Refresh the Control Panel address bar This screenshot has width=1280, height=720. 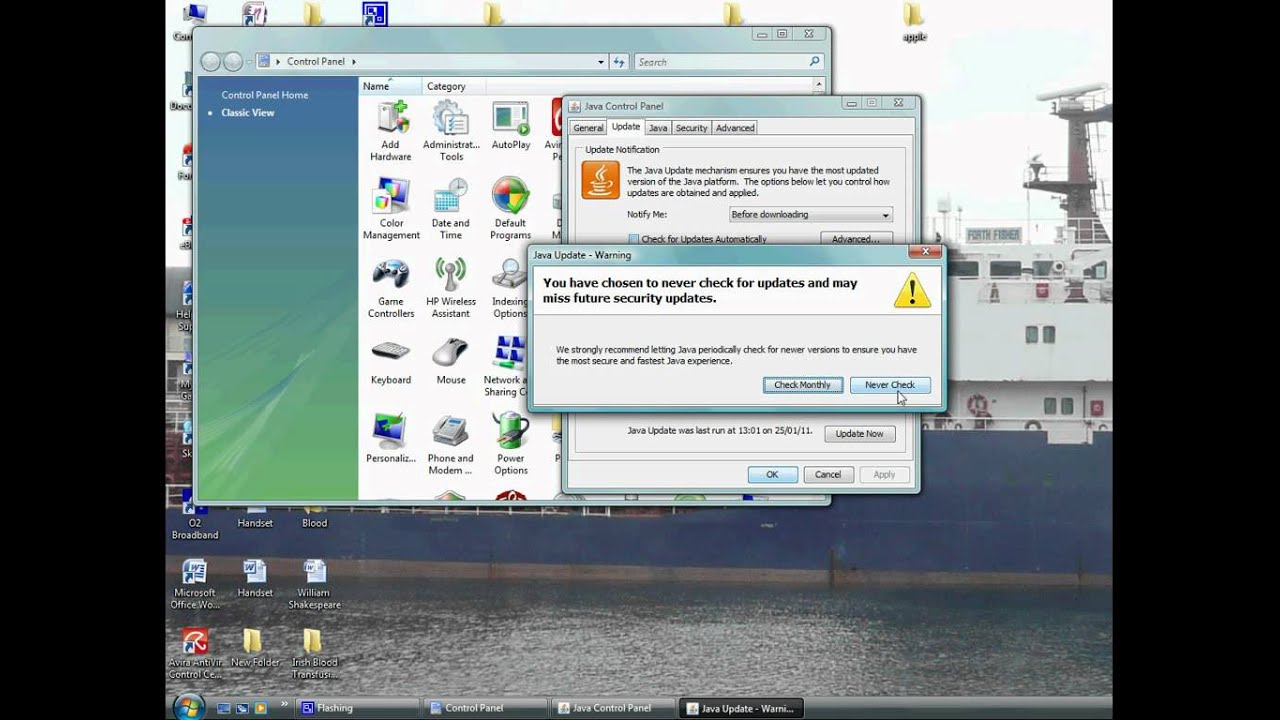(x=619, y=61)
